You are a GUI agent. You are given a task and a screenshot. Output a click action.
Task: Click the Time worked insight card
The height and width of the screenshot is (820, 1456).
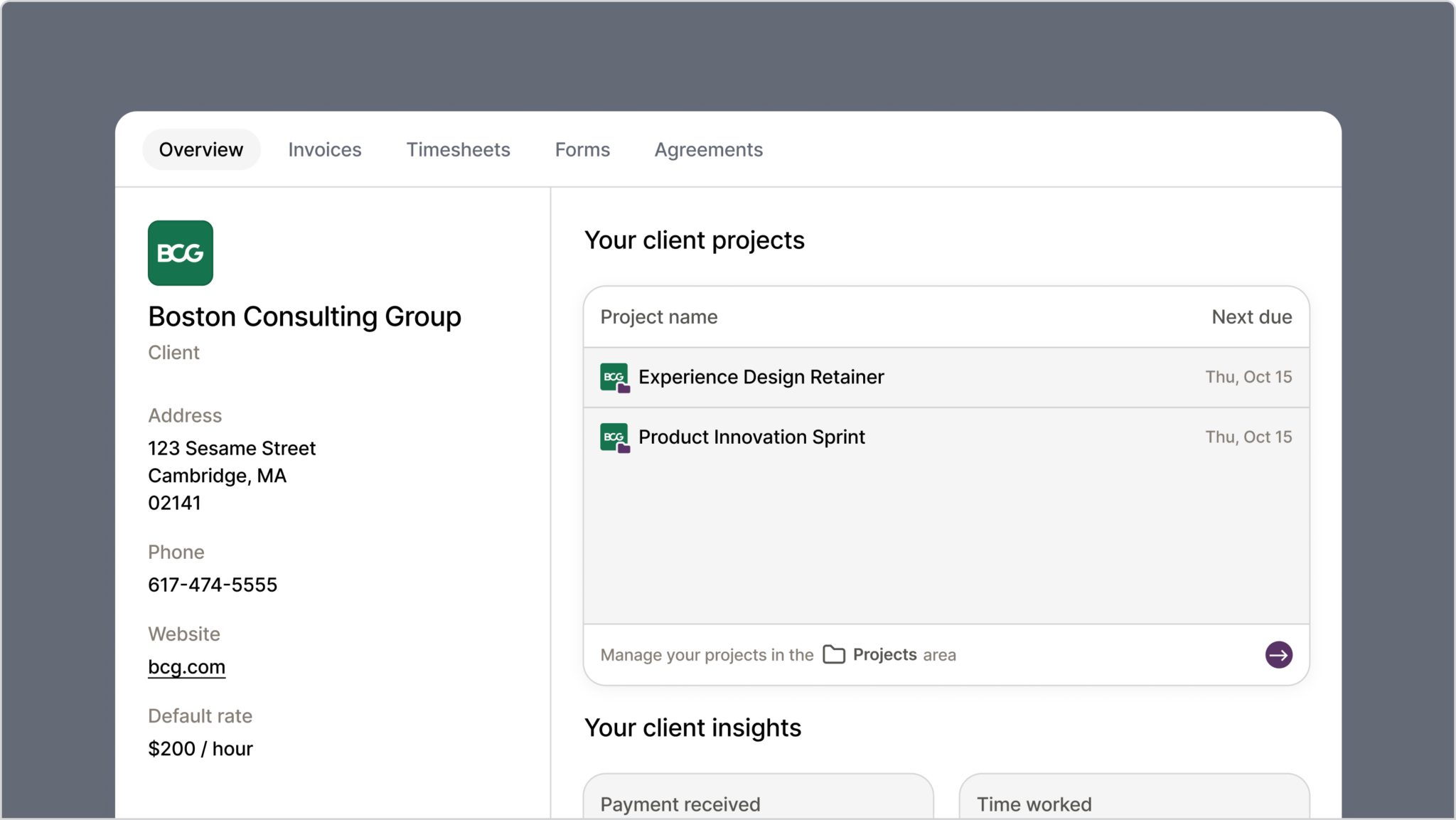point(1134,797)
